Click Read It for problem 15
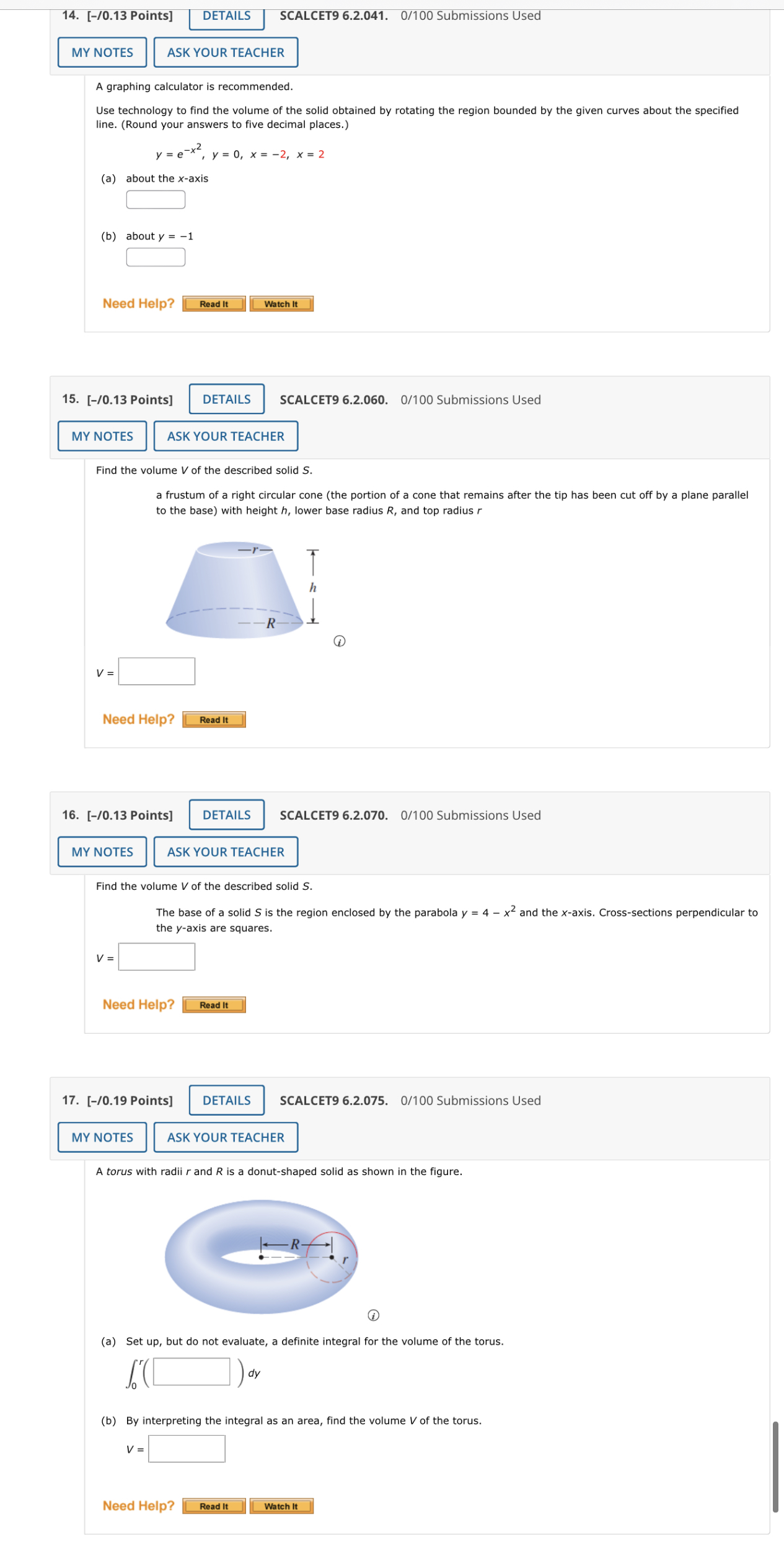This screenshot has height=1546, width=784. [x=214, y=719]
